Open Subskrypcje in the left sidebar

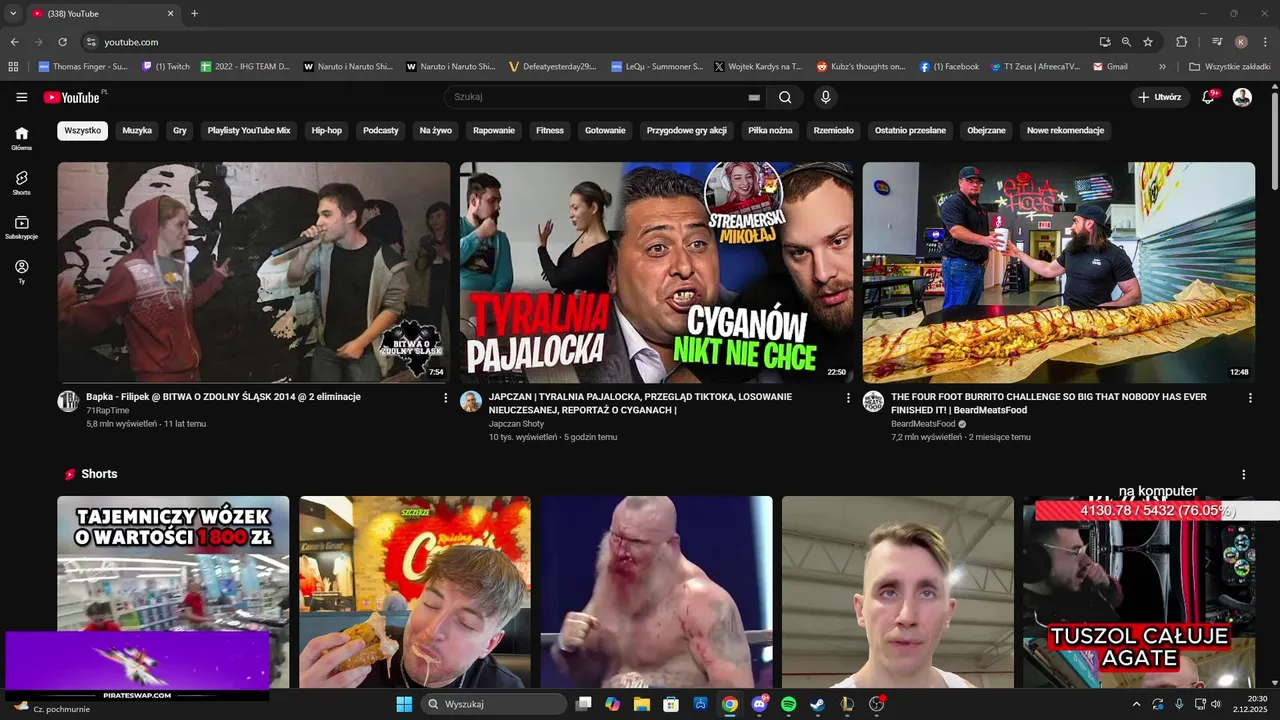(x=21, y=227)
